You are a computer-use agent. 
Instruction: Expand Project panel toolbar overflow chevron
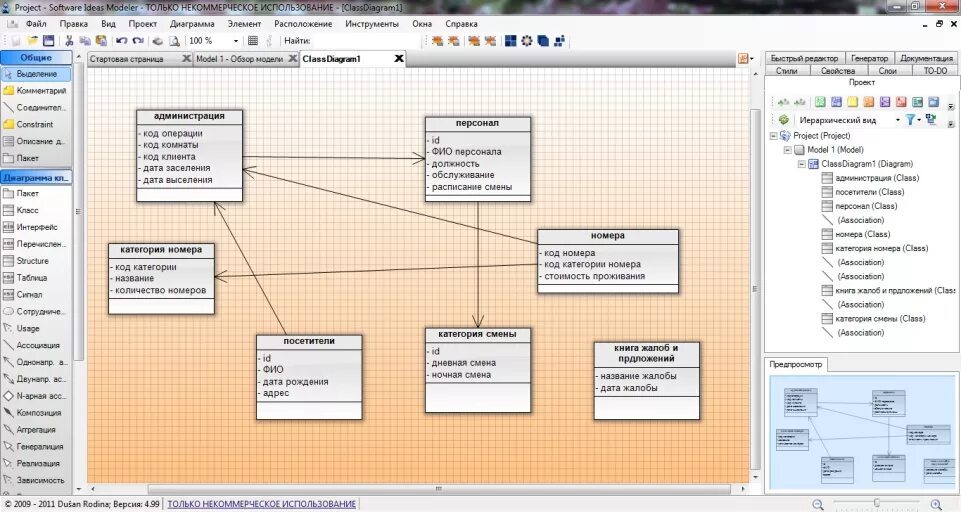tap(951, 106)
